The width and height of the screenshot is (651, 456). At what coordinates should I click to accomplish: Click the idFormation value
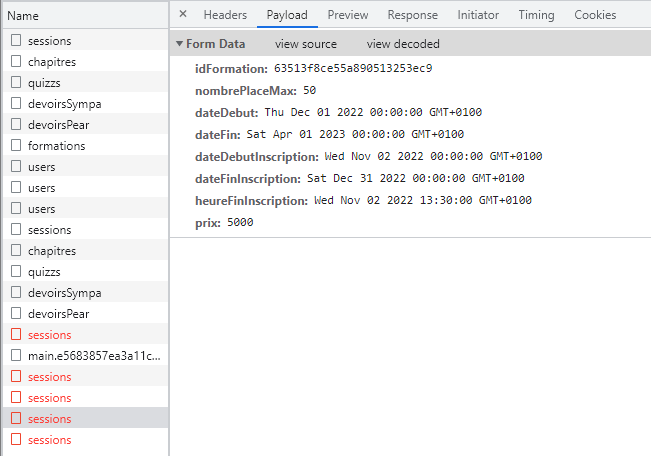pyautogui.click(x=353, y=69)
